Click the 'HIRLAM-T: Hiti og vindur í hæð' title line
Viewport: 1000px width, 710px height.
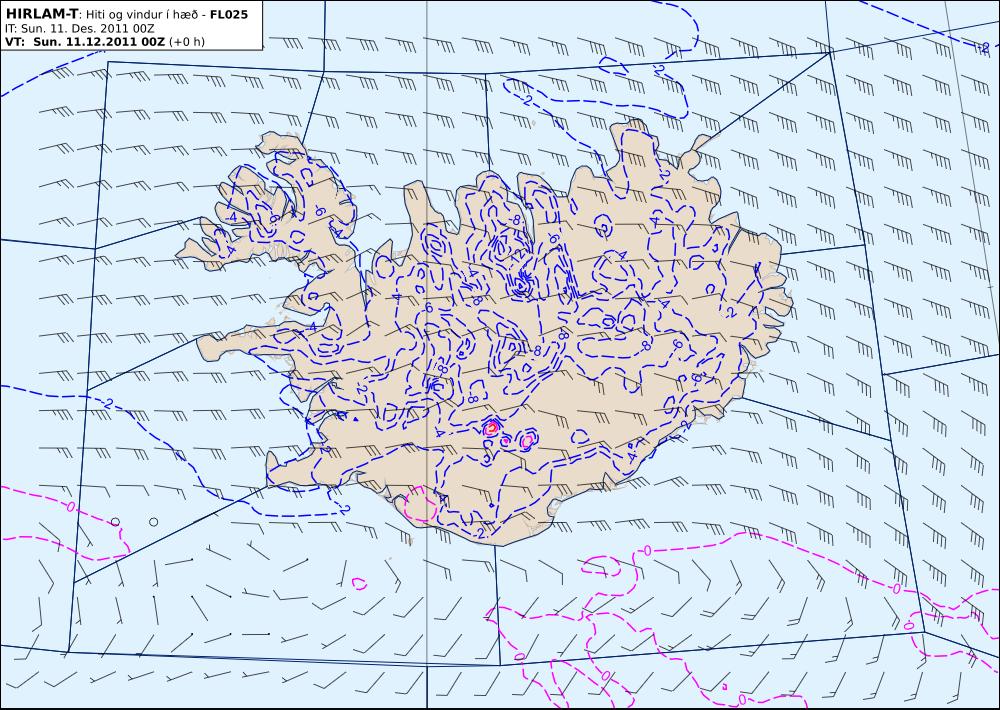pos(126,14)
